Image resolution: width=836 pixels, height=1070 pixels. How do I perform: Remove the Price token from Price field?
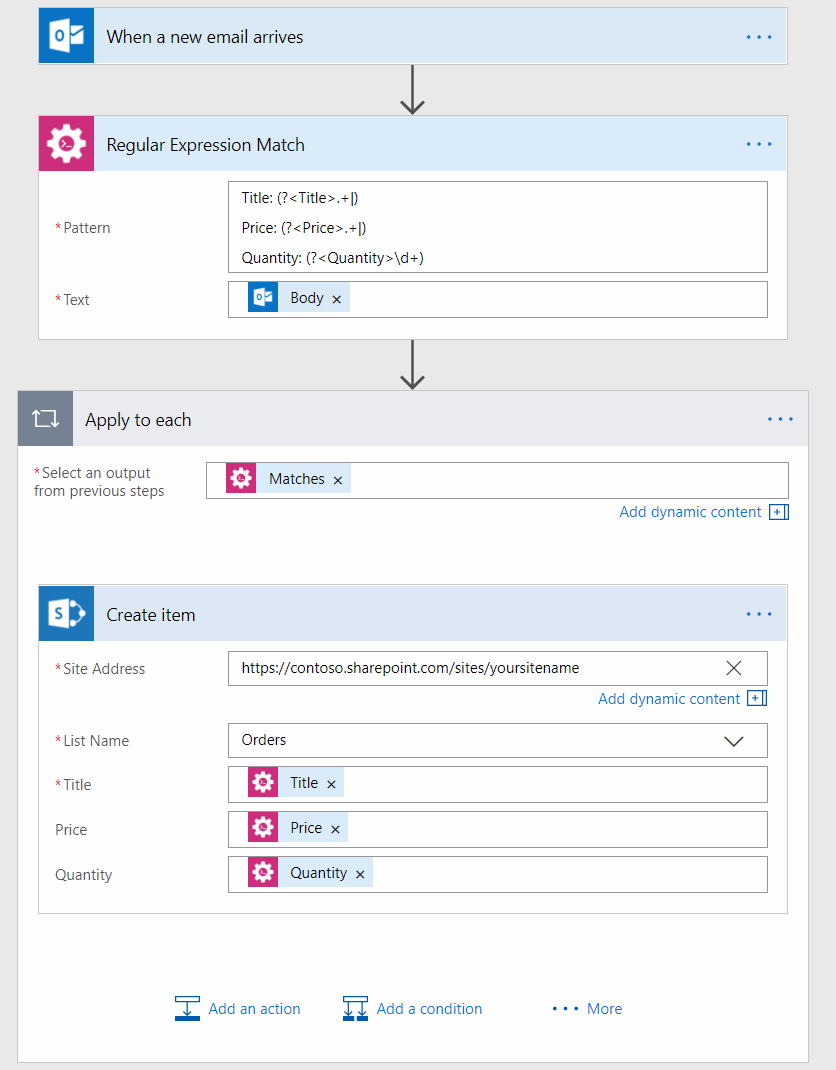tap(333, 828)
